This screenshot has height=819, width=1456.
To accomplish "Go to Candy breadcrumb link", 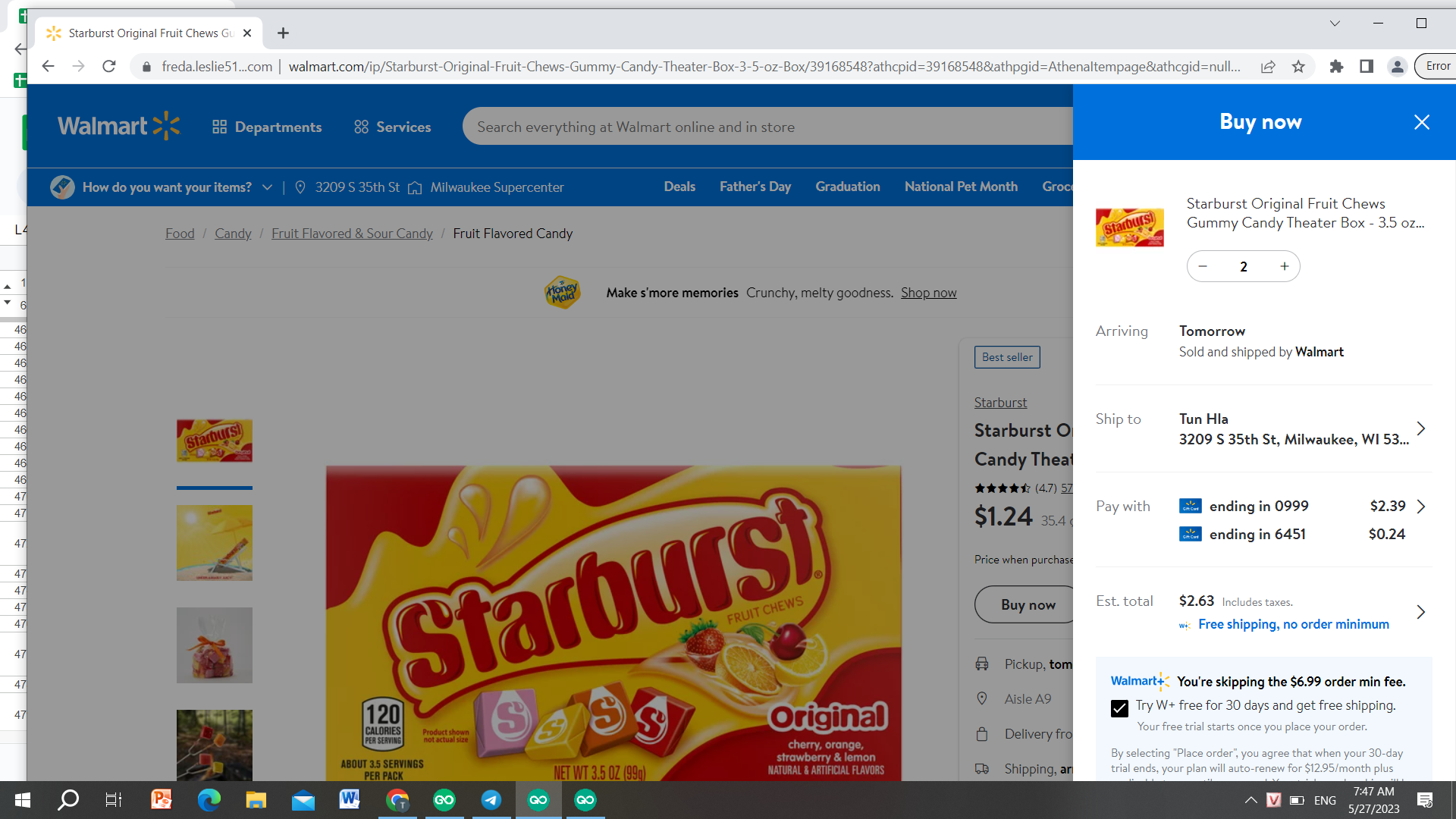I will coord(233,234).
